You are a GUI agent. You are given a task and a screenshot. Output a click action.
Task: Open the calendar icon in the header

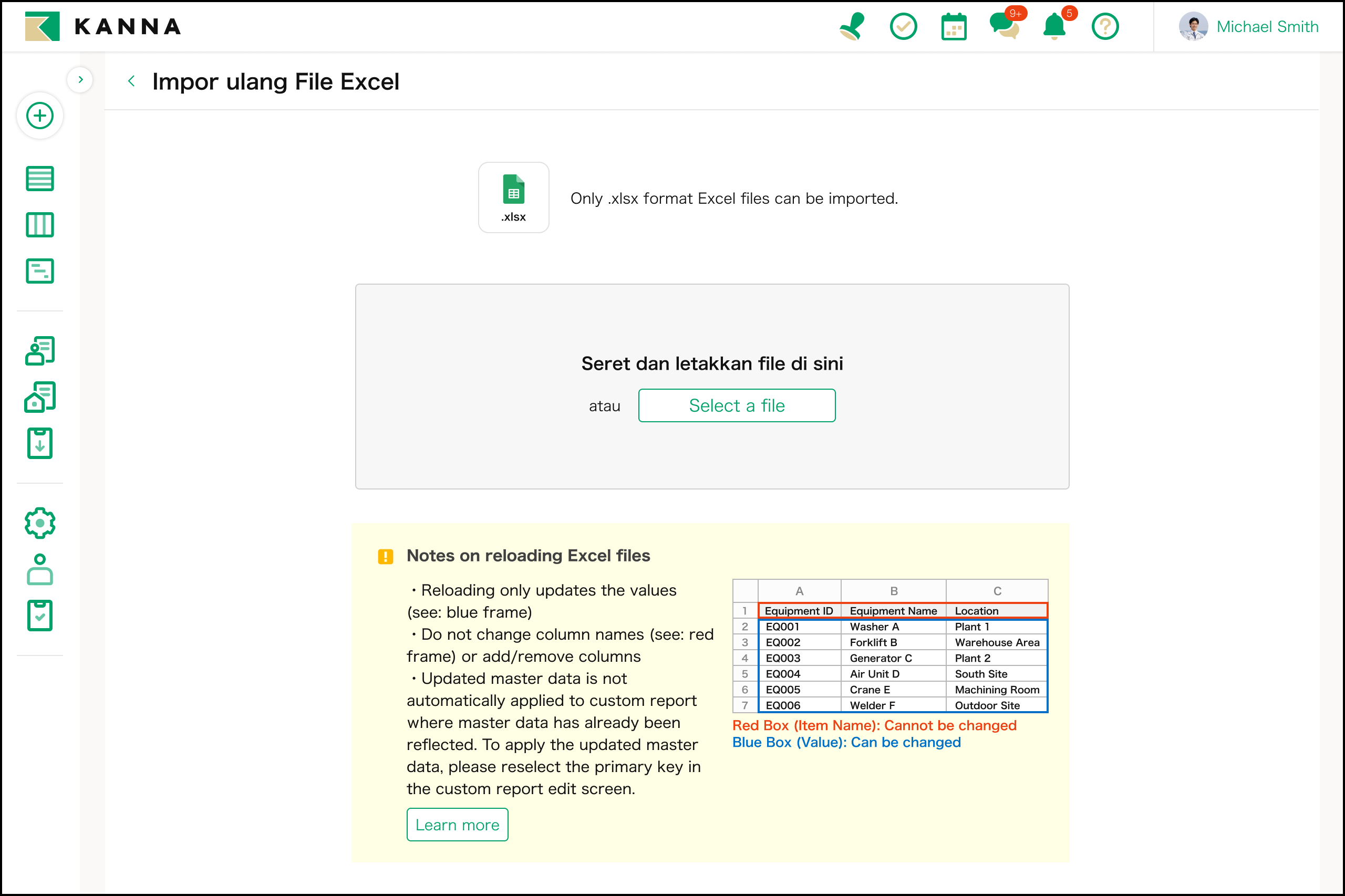click(954, 27)
